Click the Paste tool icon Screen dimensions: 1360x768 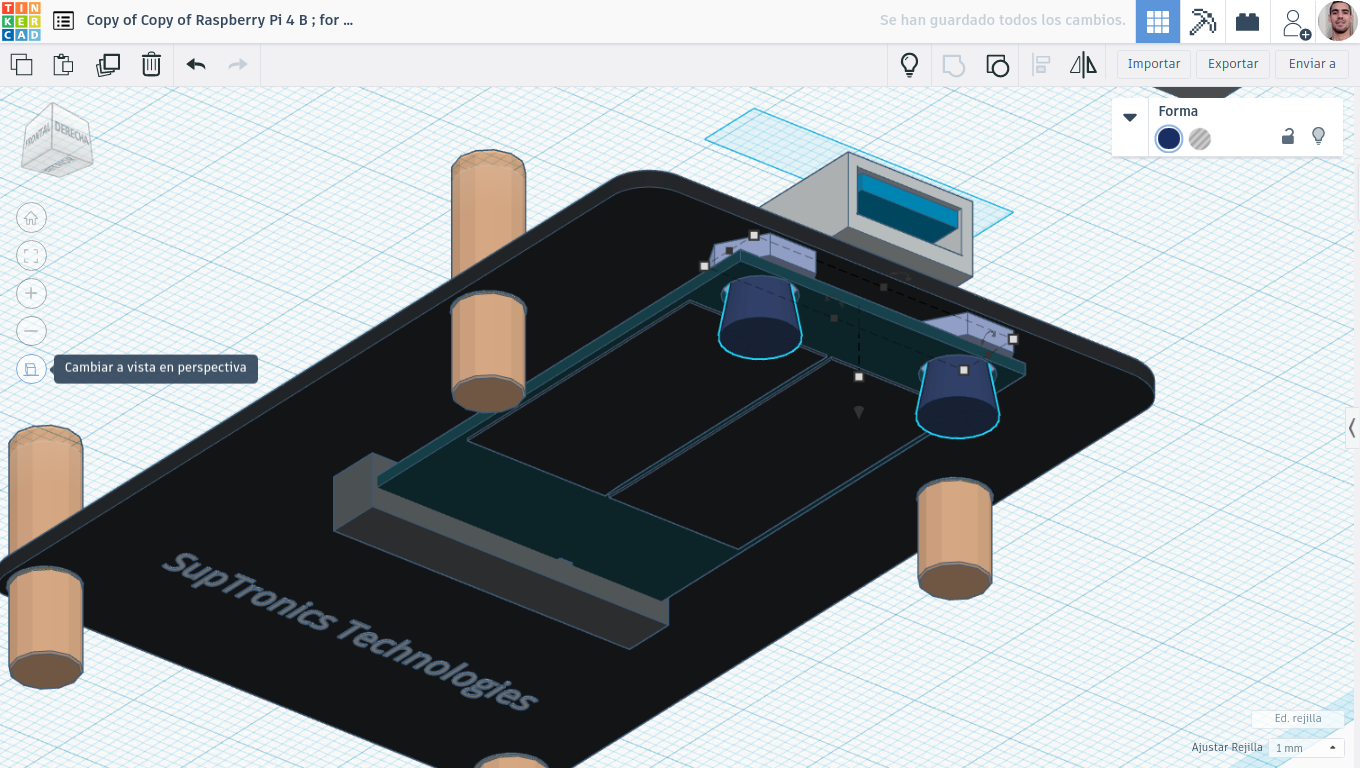click(x=63, y=65)
